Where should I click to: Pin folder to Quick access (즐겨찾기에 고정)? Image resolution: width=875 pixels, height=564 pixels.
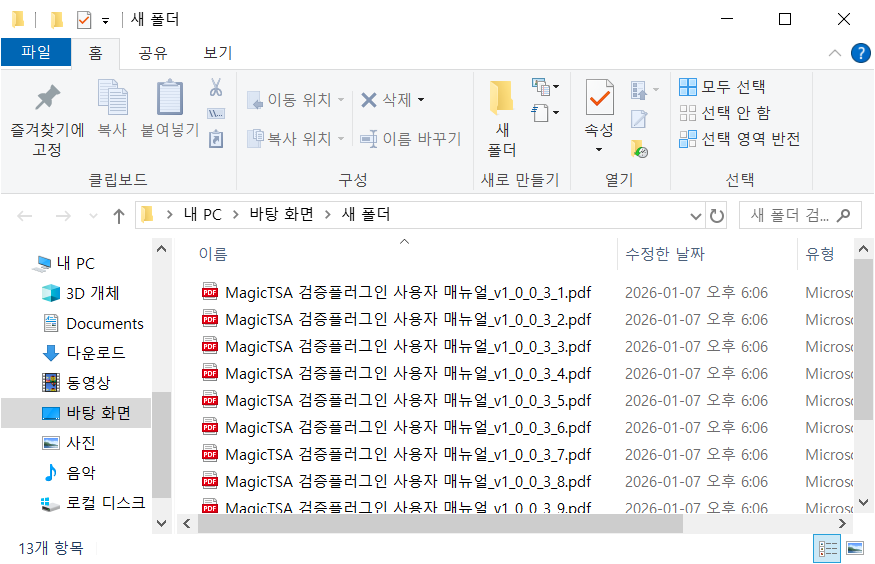(47, 119)
